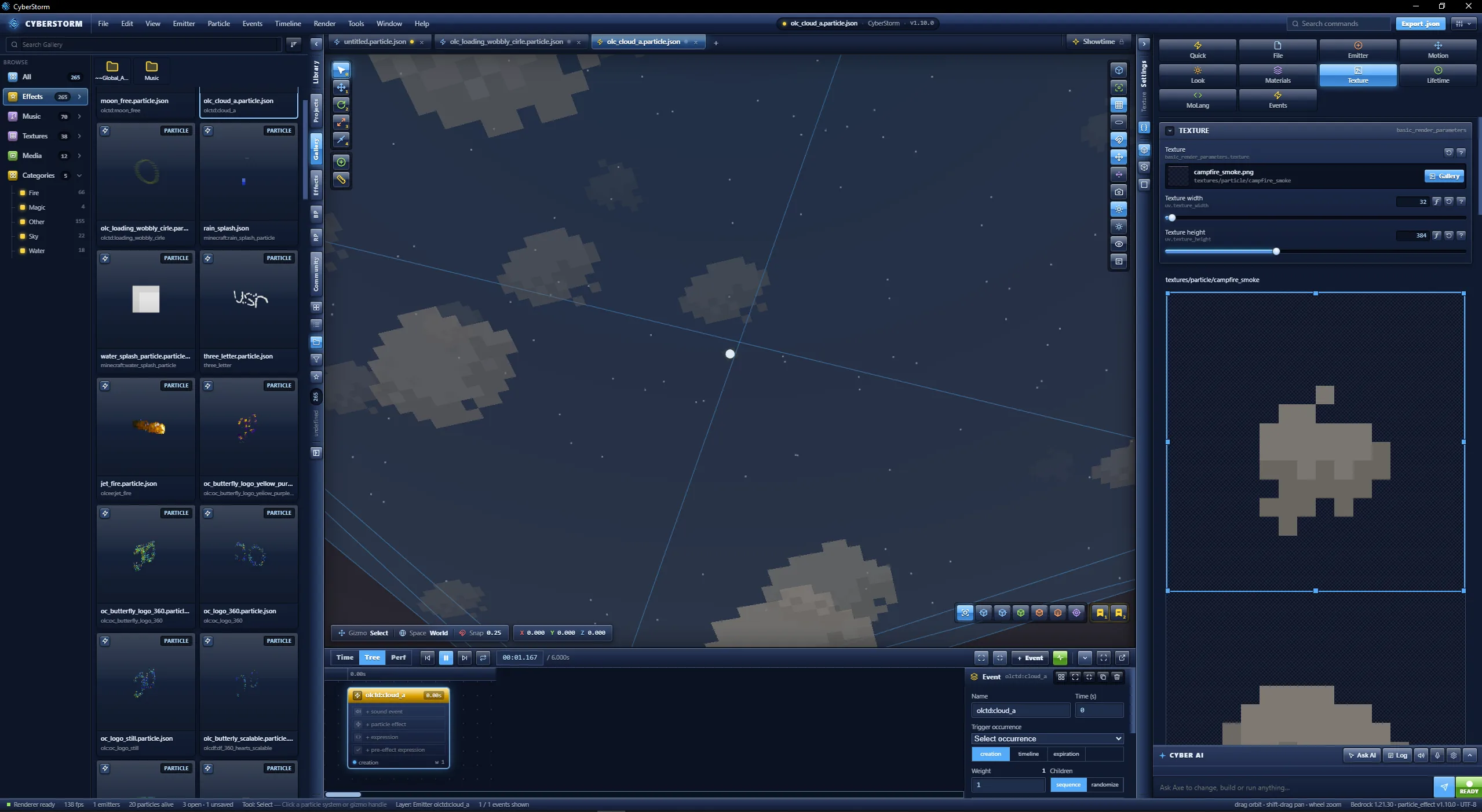Reset the Texture width value
Image resolution: width=1482 pixels, height=812 pixels.
tap(1448, 202)
